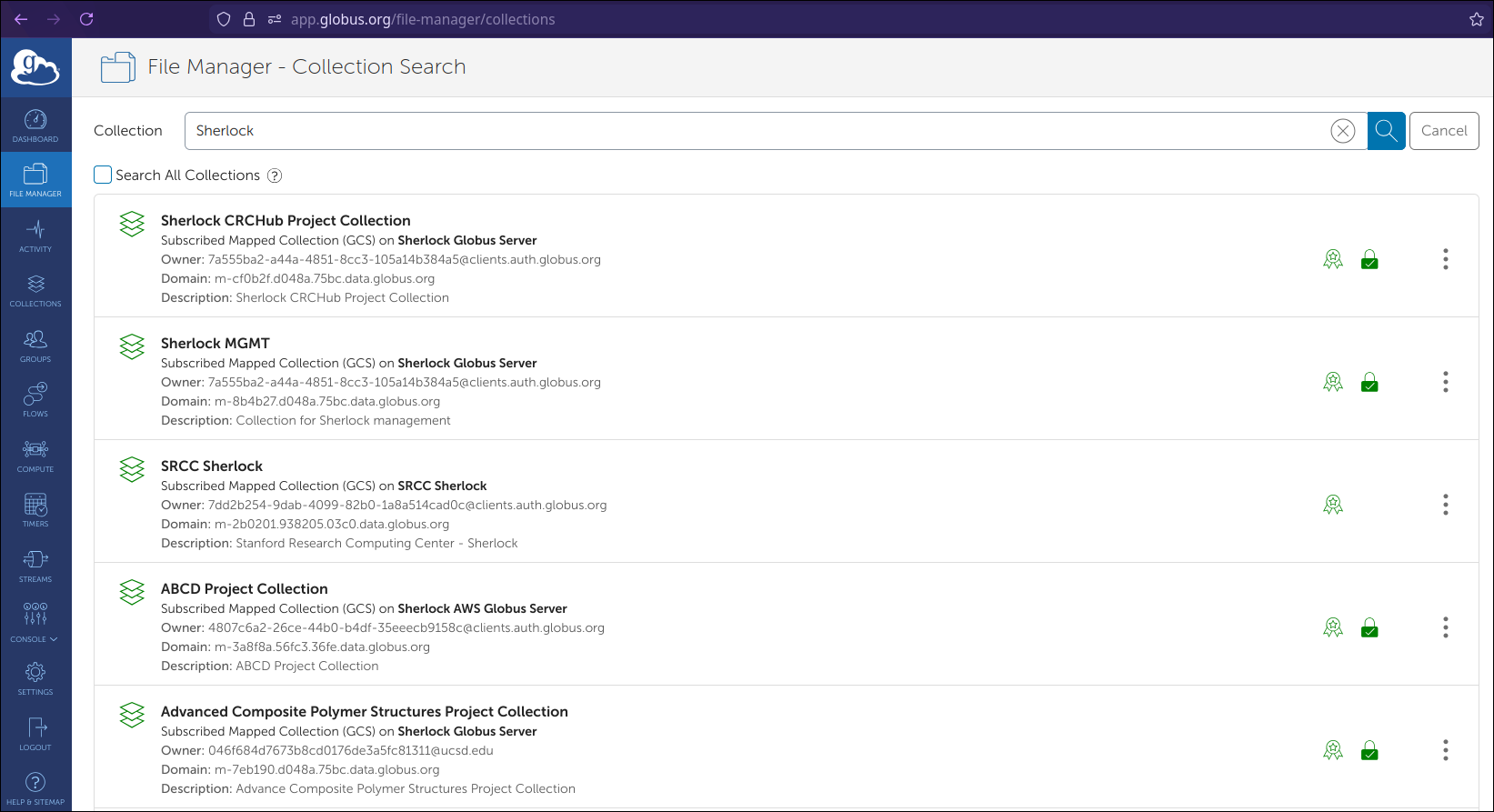Open Settings in the sidebar
The width and height of the screenshot is (1494, 812).
click(35, 678)
